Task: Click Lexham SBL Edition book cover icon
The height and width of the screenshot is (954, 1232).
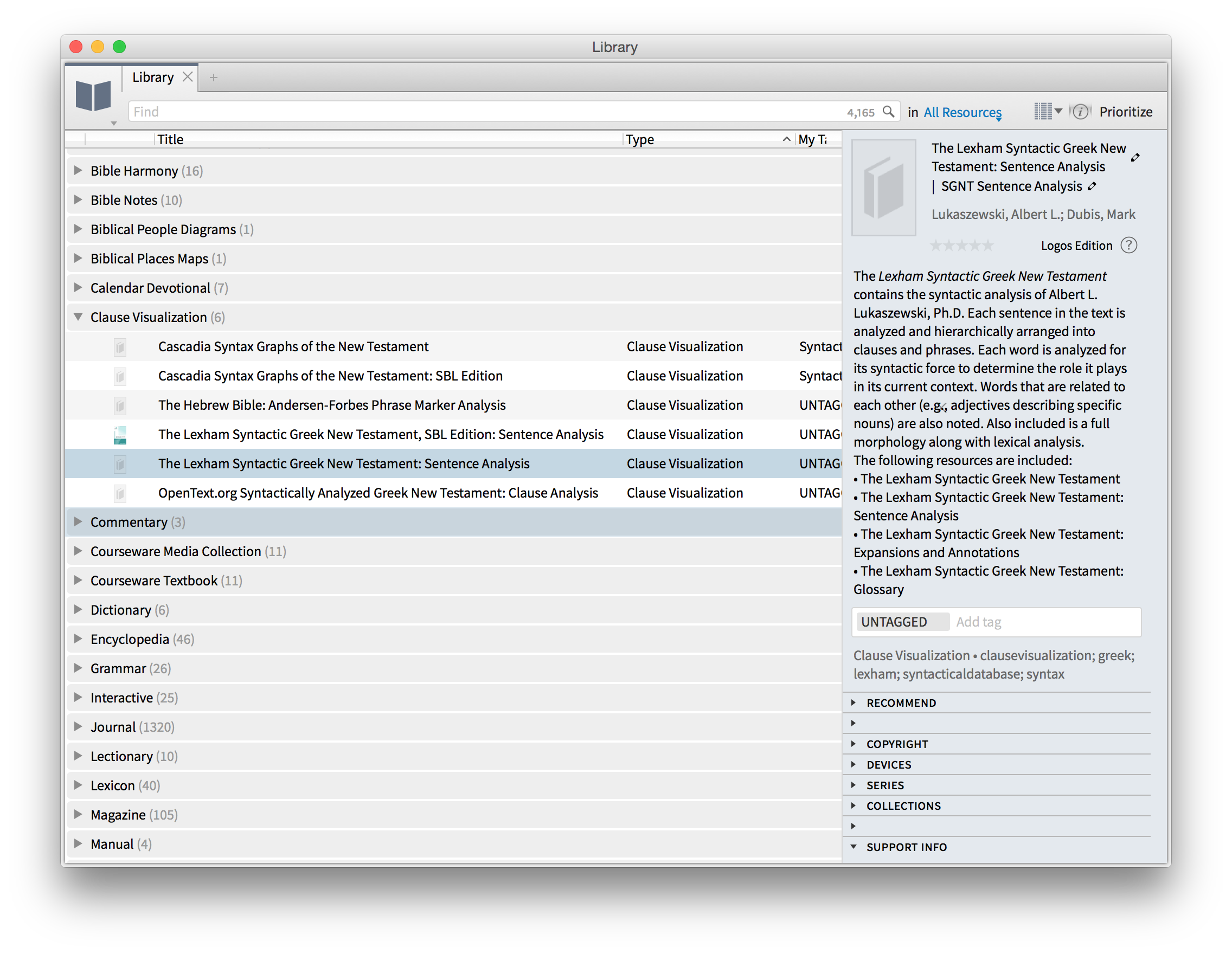Action: tap(120, 435)
